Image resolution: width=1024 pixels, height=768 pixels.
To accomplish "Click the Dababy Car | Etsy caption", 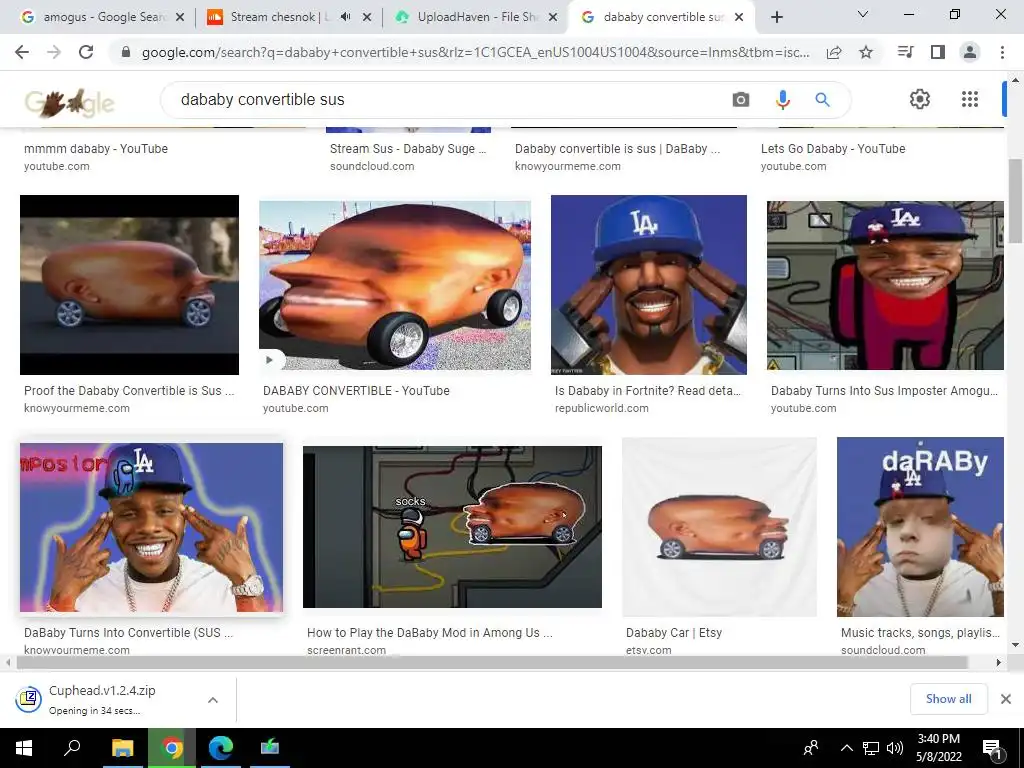I will (673, 632).
